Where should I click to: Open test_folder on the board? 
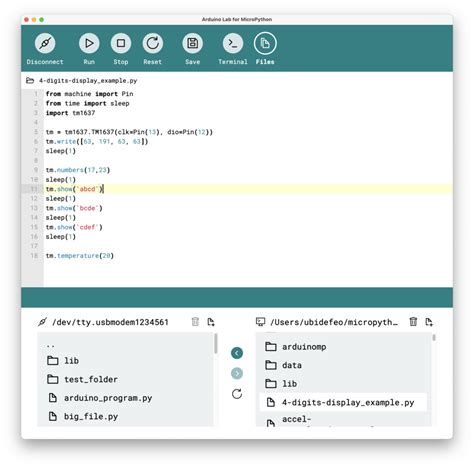tap(82, 379)
